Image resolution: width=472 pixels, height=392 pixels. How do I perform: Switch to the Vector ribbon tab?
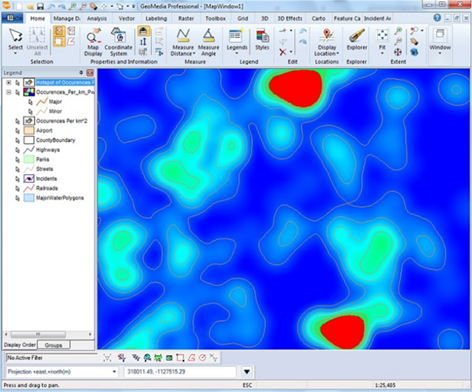[127, 18]
